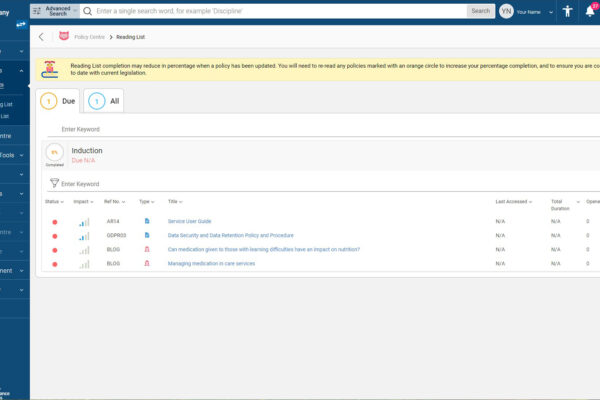Click the magnifier icon in search bar

88,11
